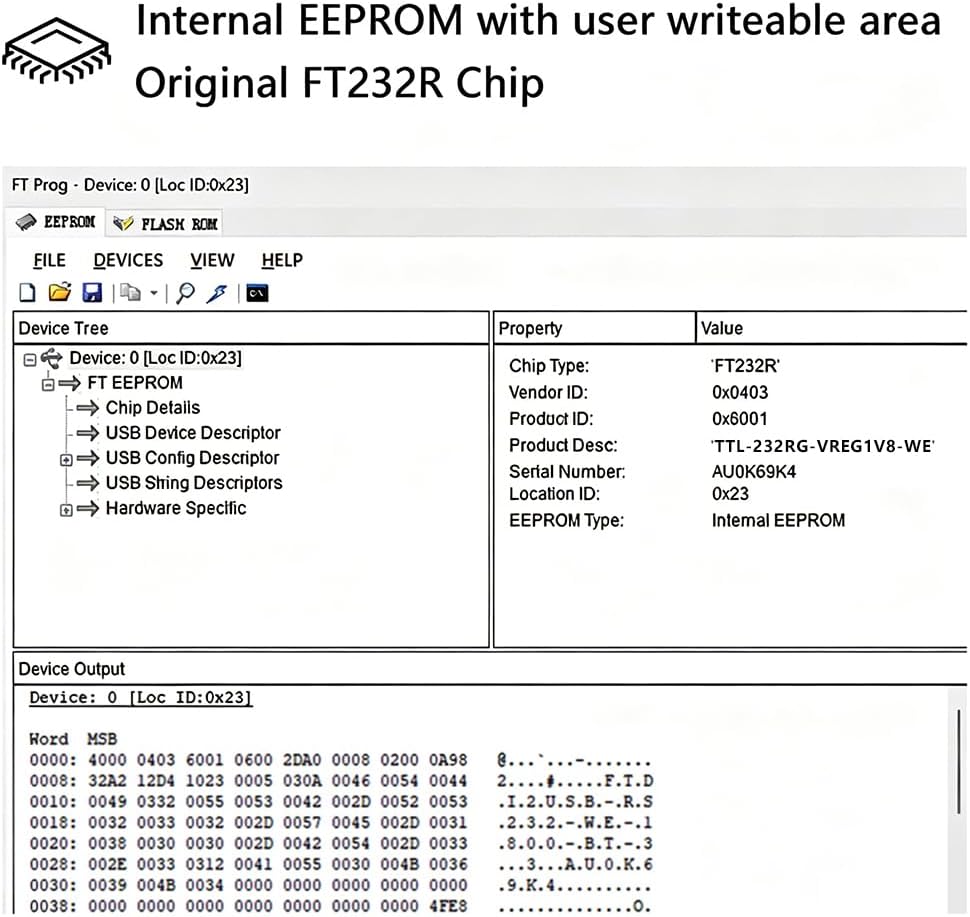This screenshot has height=917, width=970.
Task: Collapse the FT EEPROM tree node
Action: pos(48,385)
